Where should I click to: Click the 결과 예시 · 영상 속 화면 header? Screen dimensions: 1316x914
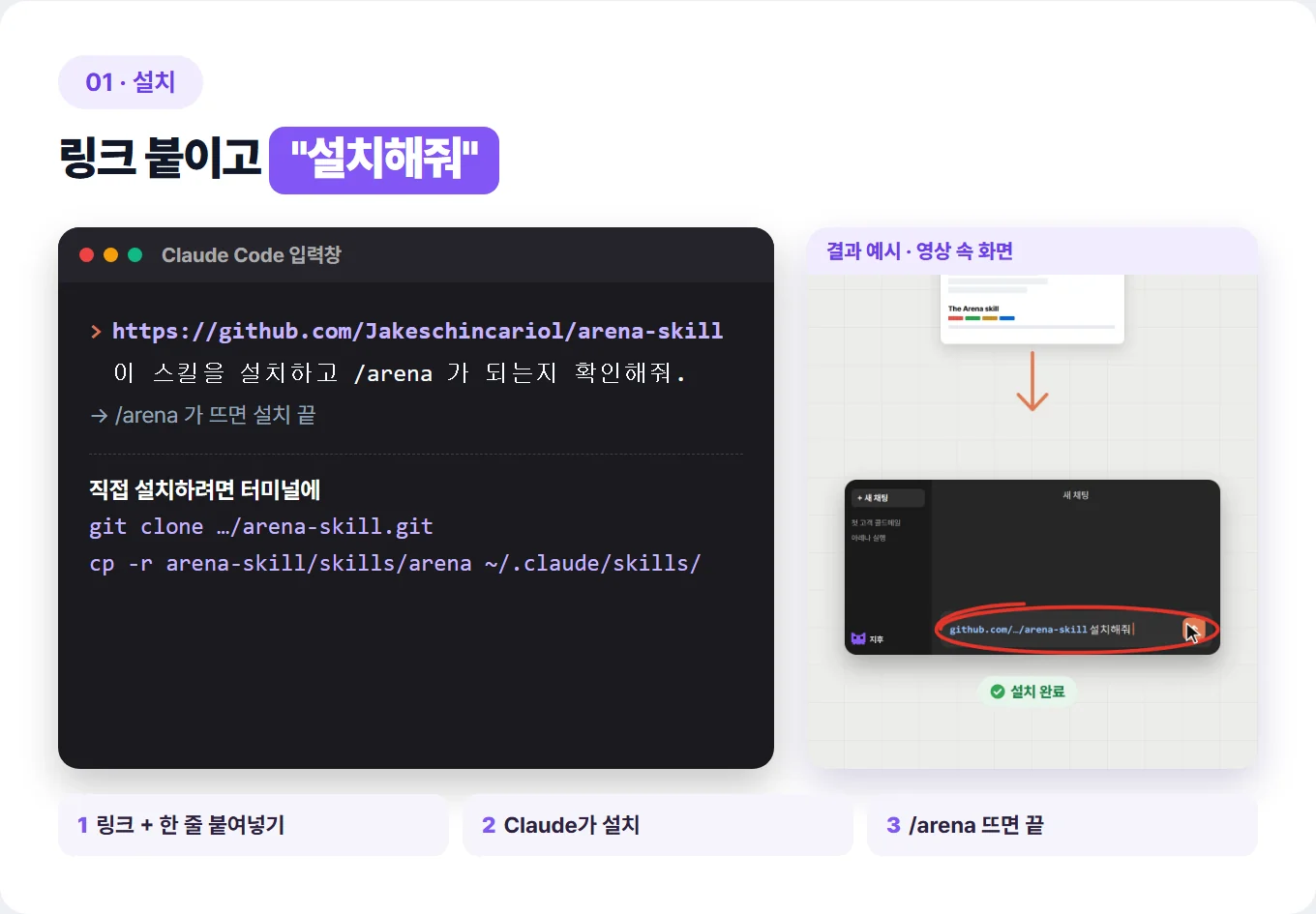tap(1032, 251)
